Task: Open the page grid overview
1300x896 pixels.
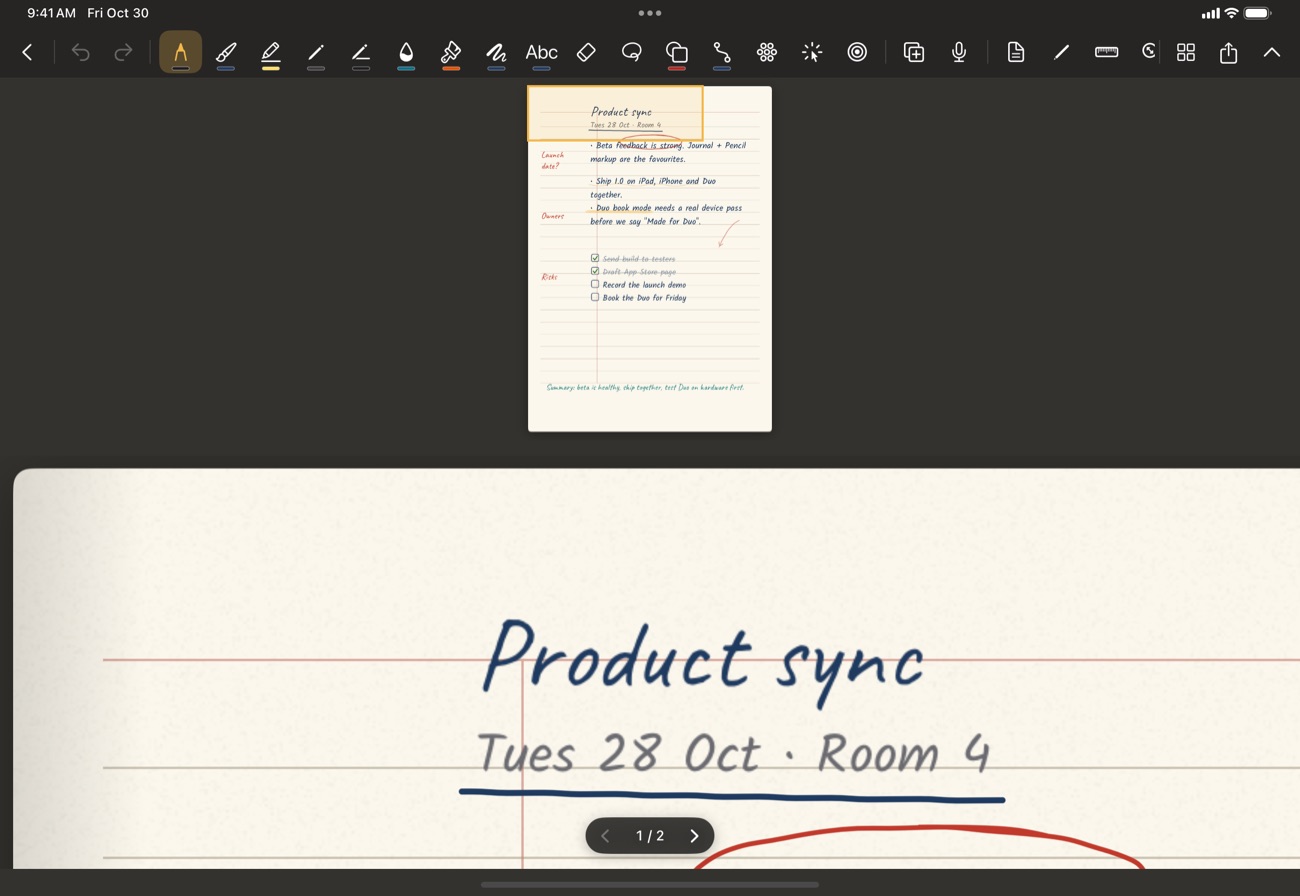Action: click(1186, 52)
